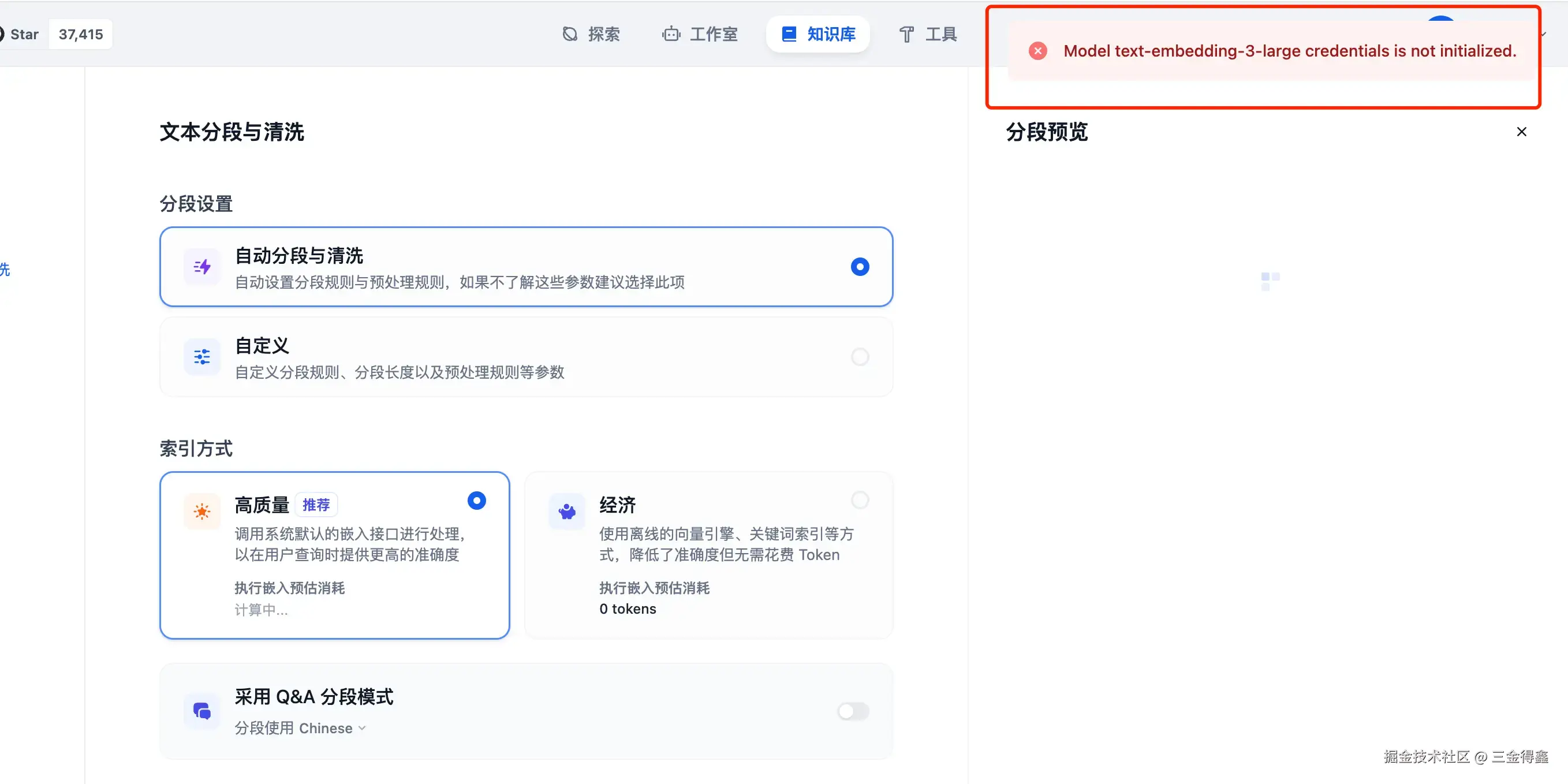Click the lightning icon for auto segmentation
Viewport: 1568px width, 784px height.
coord(201,267)
